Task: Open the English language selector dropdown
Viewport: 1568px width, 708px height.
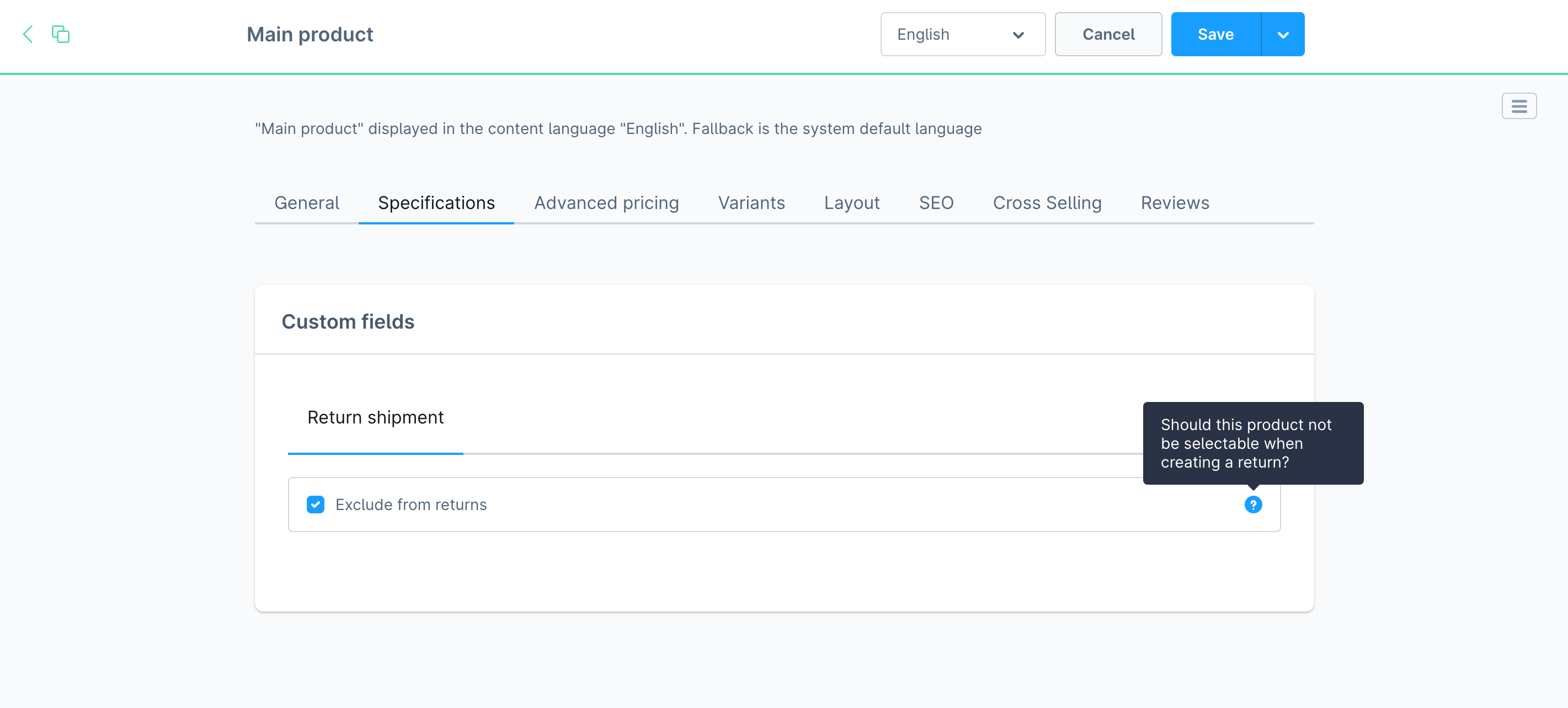Action: pos(959,35)
